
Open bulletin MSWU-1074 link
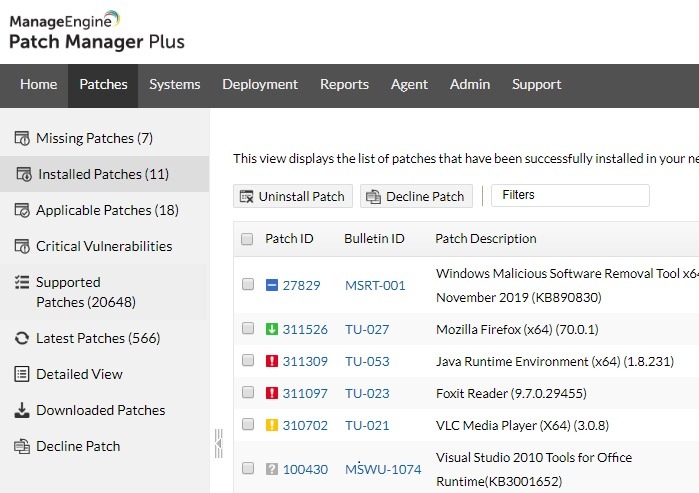[x=383, y=469]
